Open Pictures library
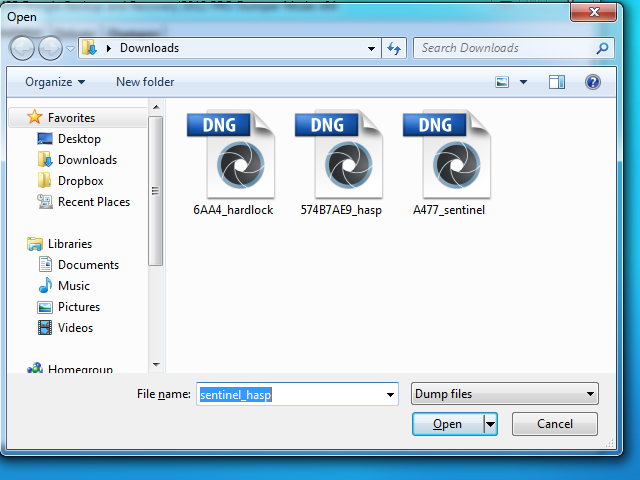Screen dimensions: 640x480 tap(79, 307)
